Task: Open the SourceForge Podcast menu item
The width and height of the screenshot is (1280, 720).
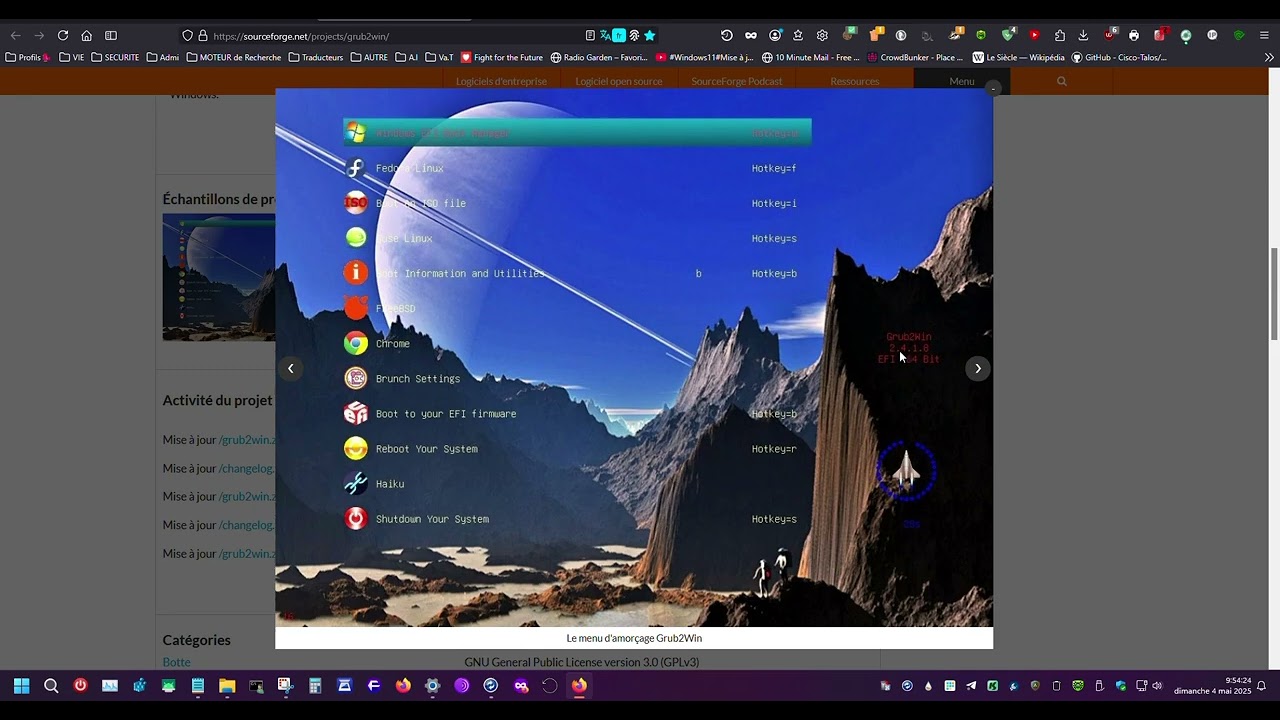Action: click(737, 81)
